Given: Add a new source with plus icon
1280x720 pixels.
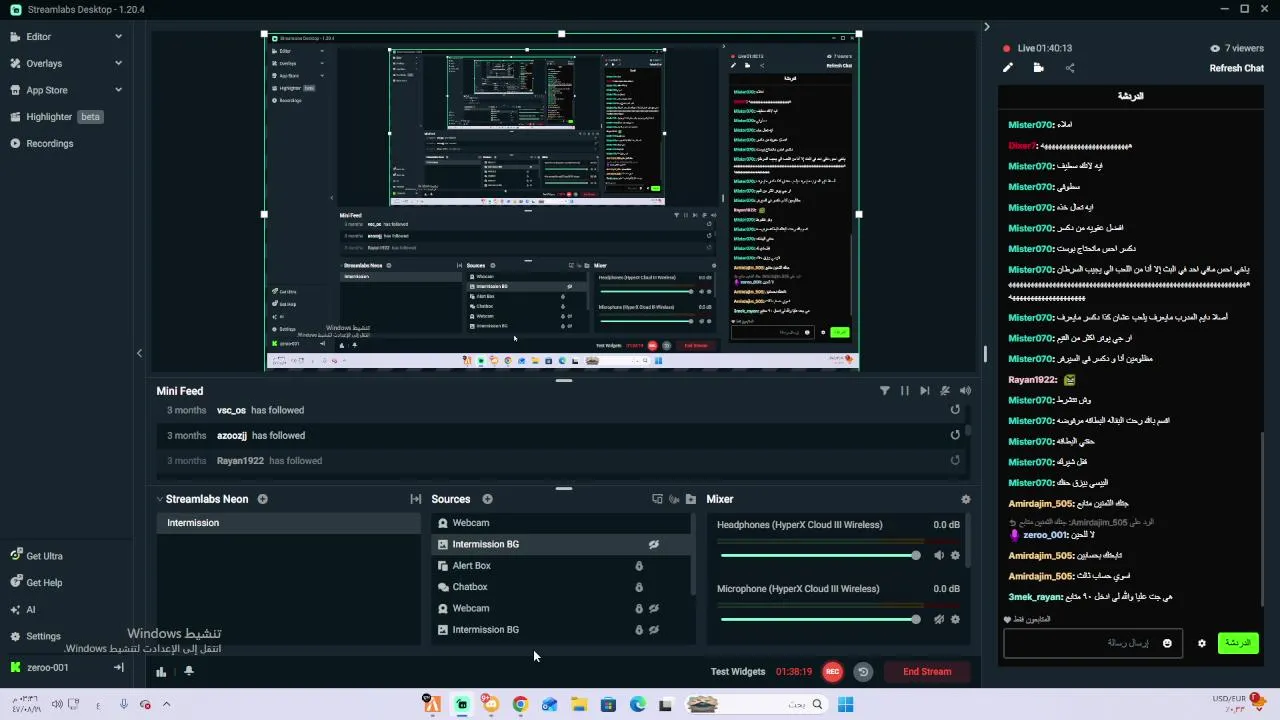Looking at the screenshot, I should point(487,499).
